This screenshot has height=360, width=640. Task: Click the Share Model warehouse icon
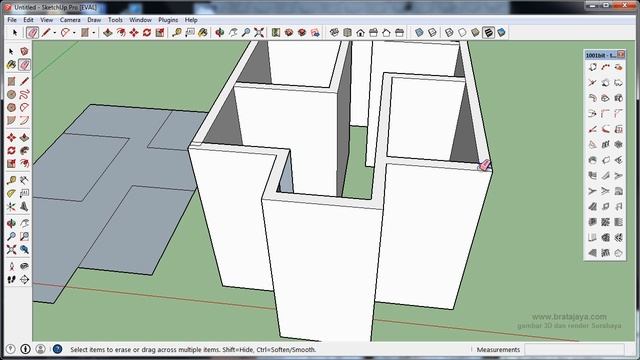tap(302, 33)
